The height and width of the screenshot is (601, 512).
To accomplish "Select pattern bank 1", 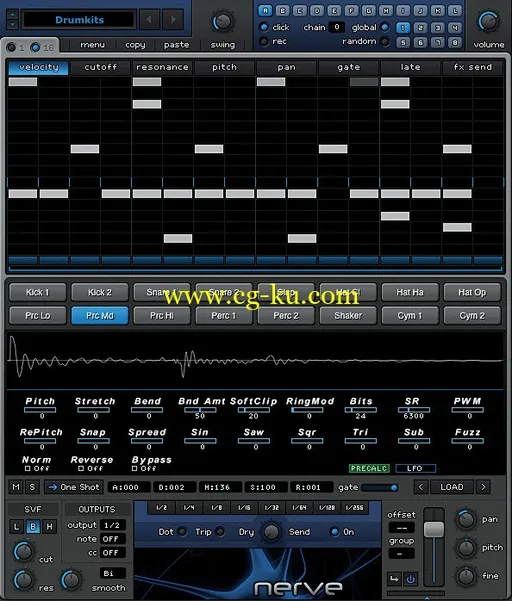I will click(403, 28).
